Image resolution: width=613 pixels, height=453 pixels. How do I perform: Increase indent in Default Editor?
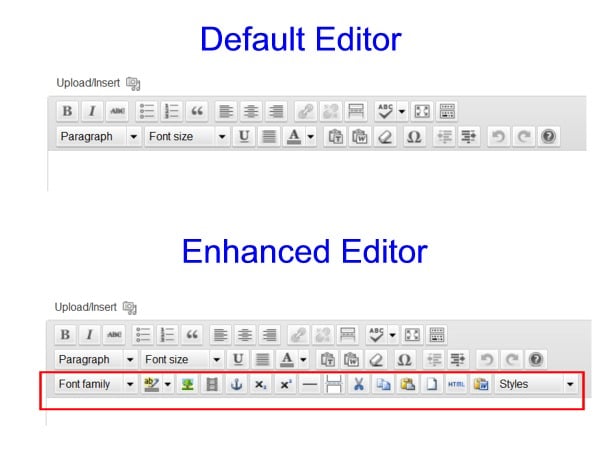468,136
